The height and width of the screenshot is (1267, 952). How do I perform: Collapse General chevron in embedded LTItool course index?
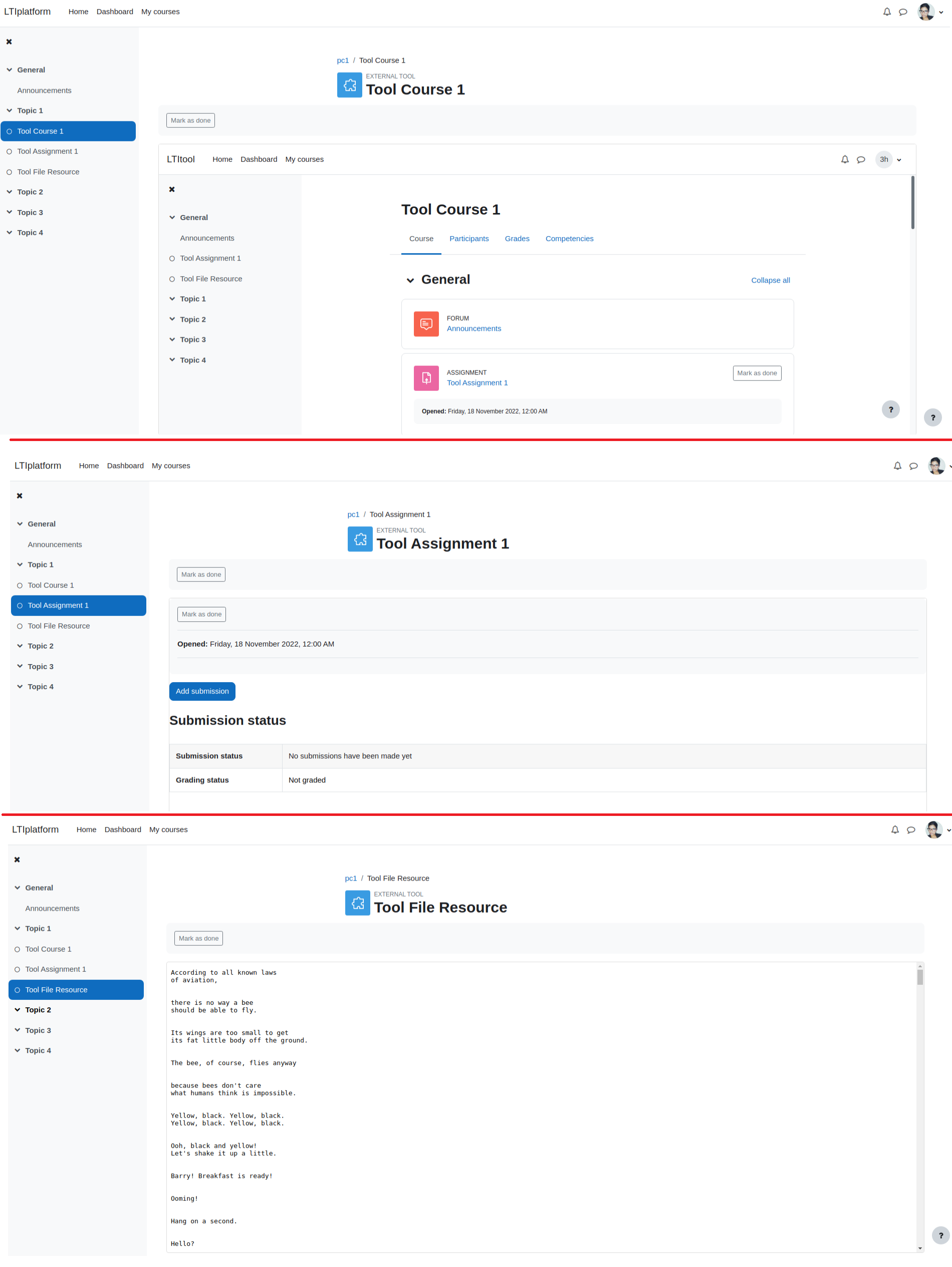tap(172, 218)
